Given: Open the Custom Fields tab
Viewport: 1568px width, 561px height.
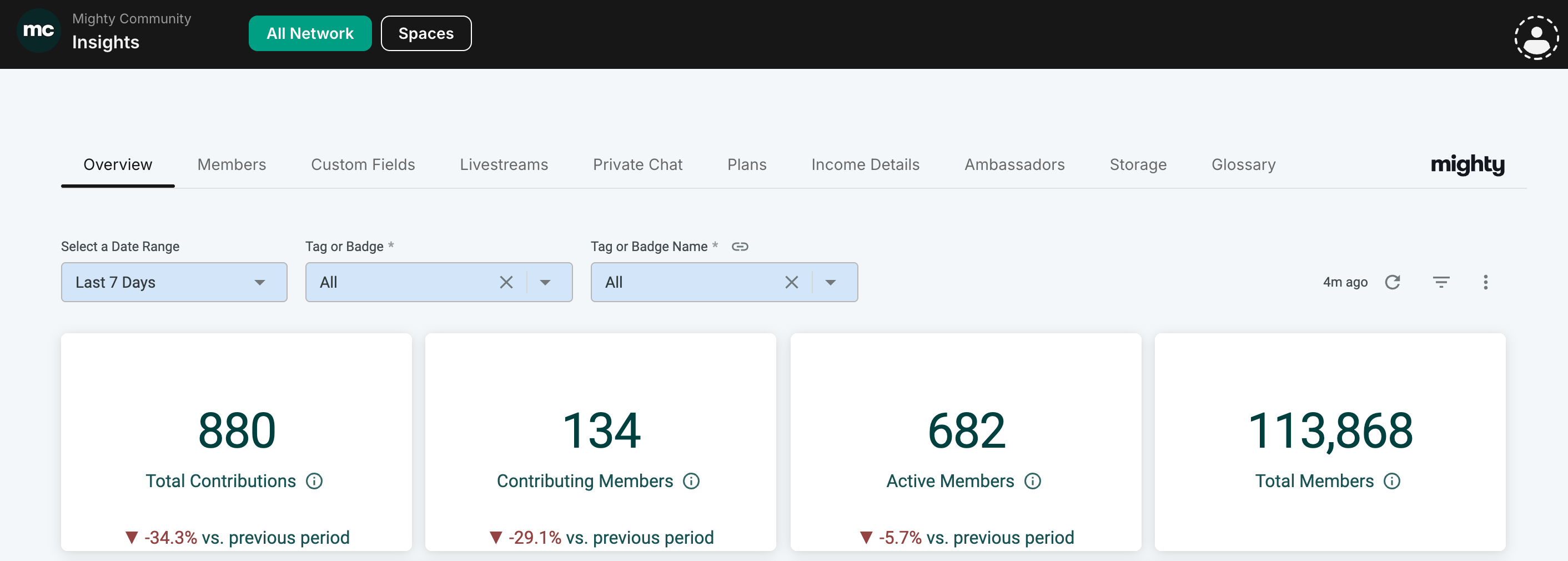Looking at the screenshot, I should point(363,164).
